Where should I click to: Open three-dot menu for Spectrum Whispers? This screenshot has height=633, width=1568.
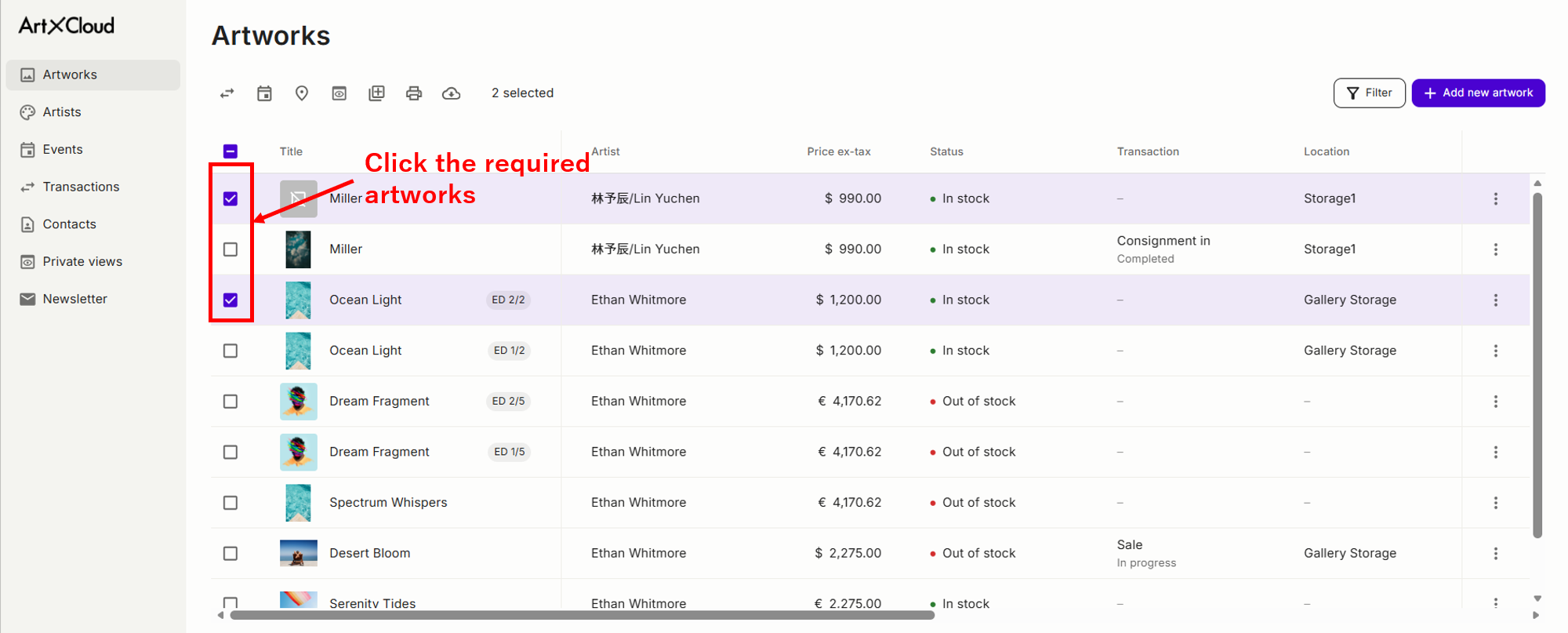coord(1496,503)
